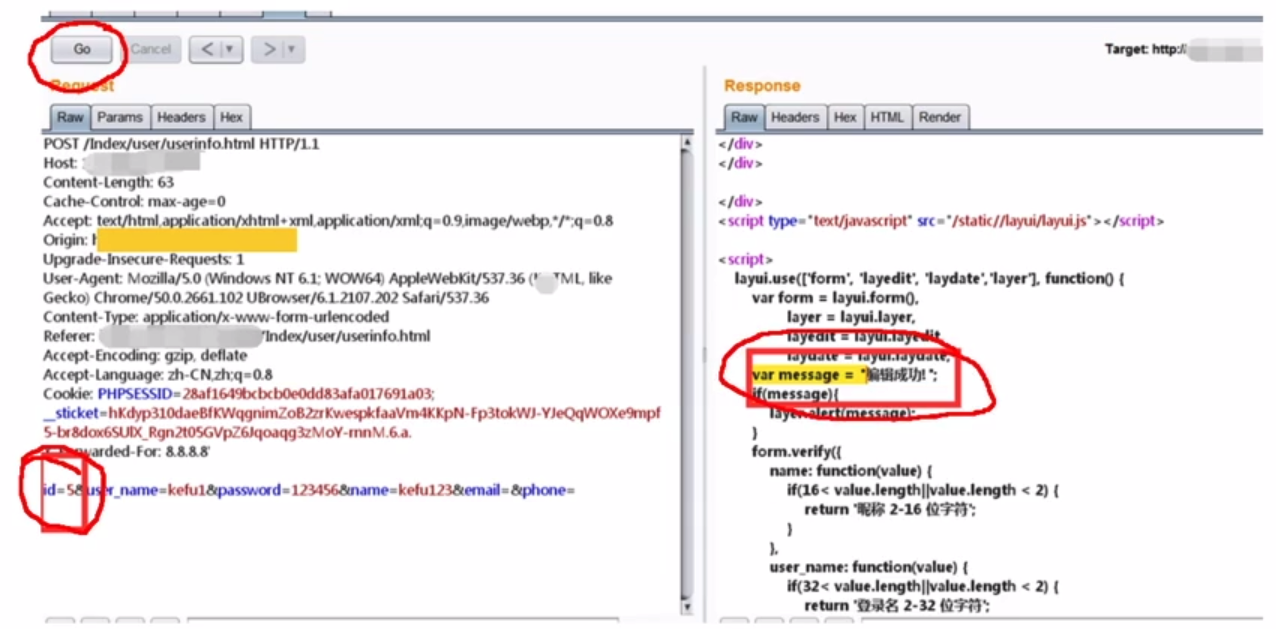Click the var form = layui.form() line
Viewport: 1276px width, 629px height.
click(x=835, y=298)
